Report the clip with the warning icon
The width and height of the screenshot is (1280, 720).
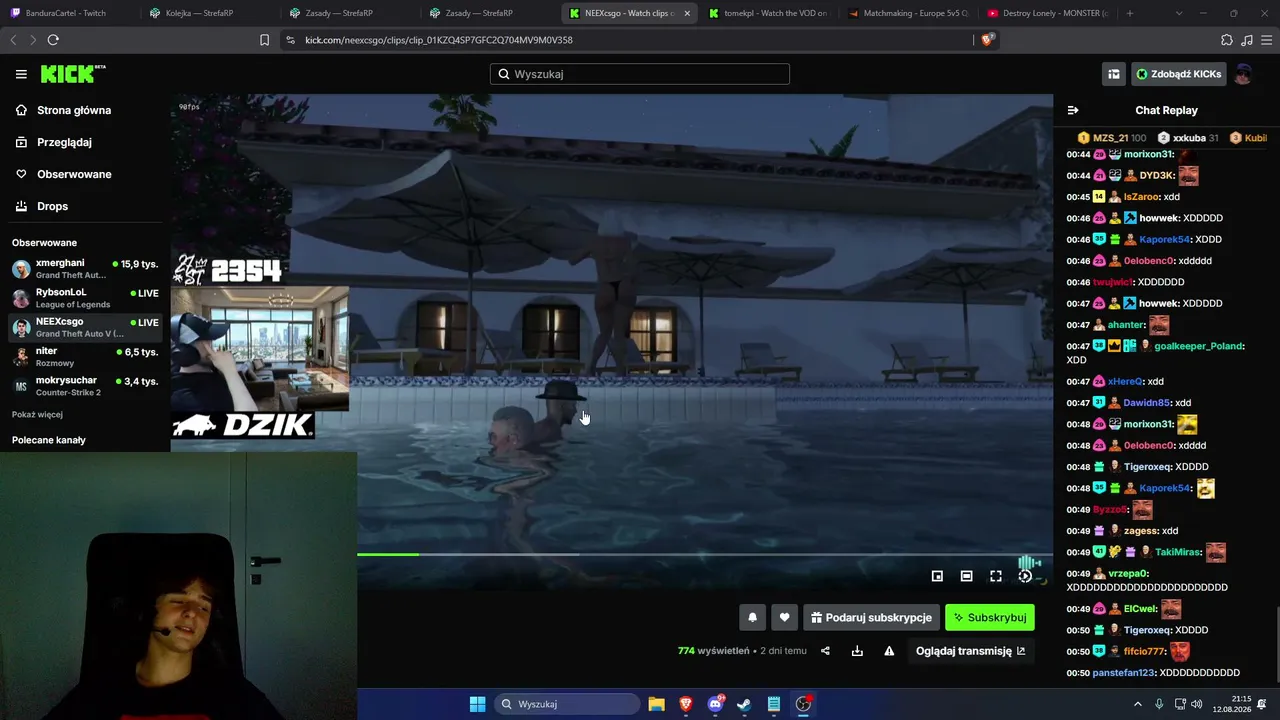click(889, 651)
